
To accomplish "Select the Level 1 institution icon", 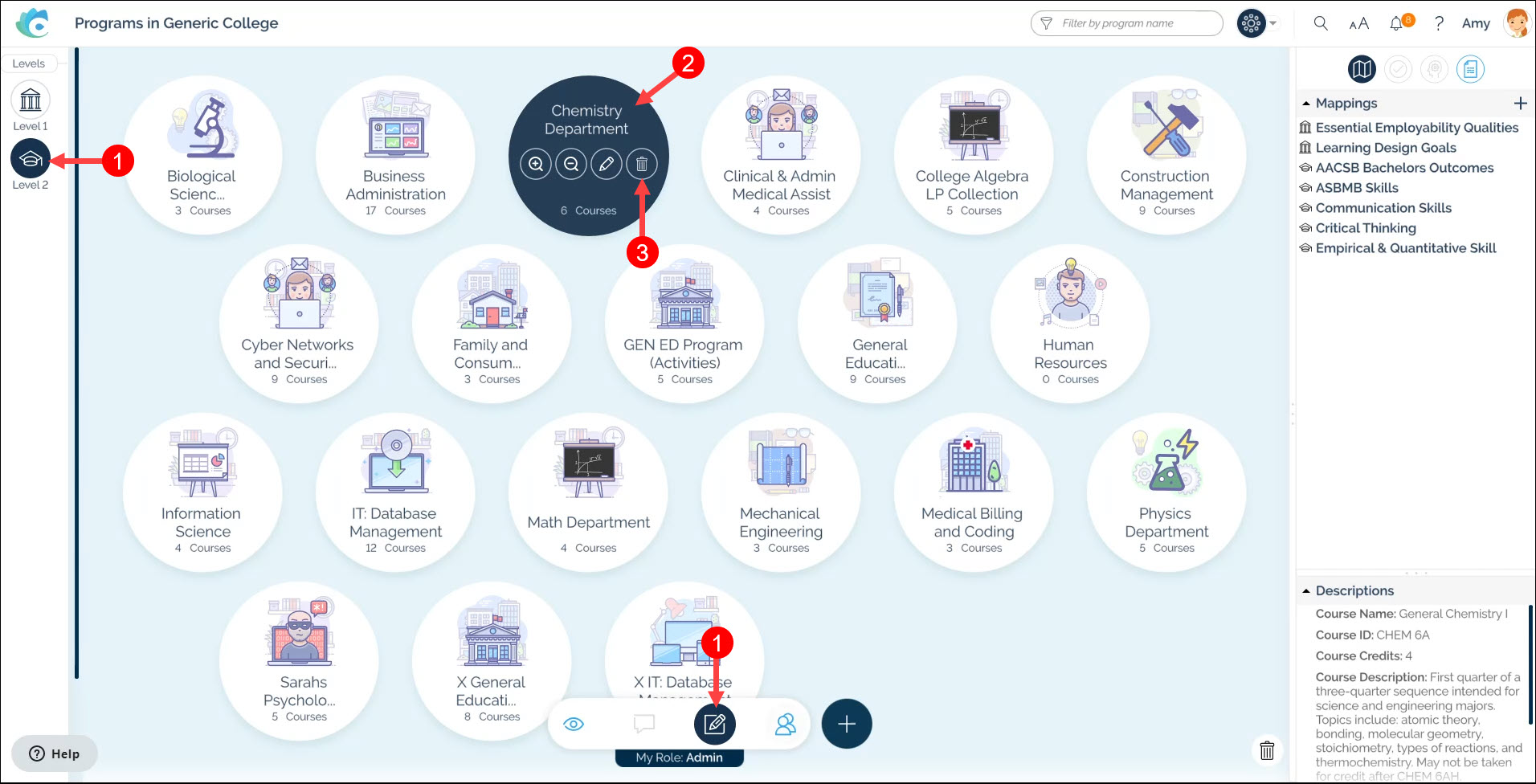I will point(31,100).
